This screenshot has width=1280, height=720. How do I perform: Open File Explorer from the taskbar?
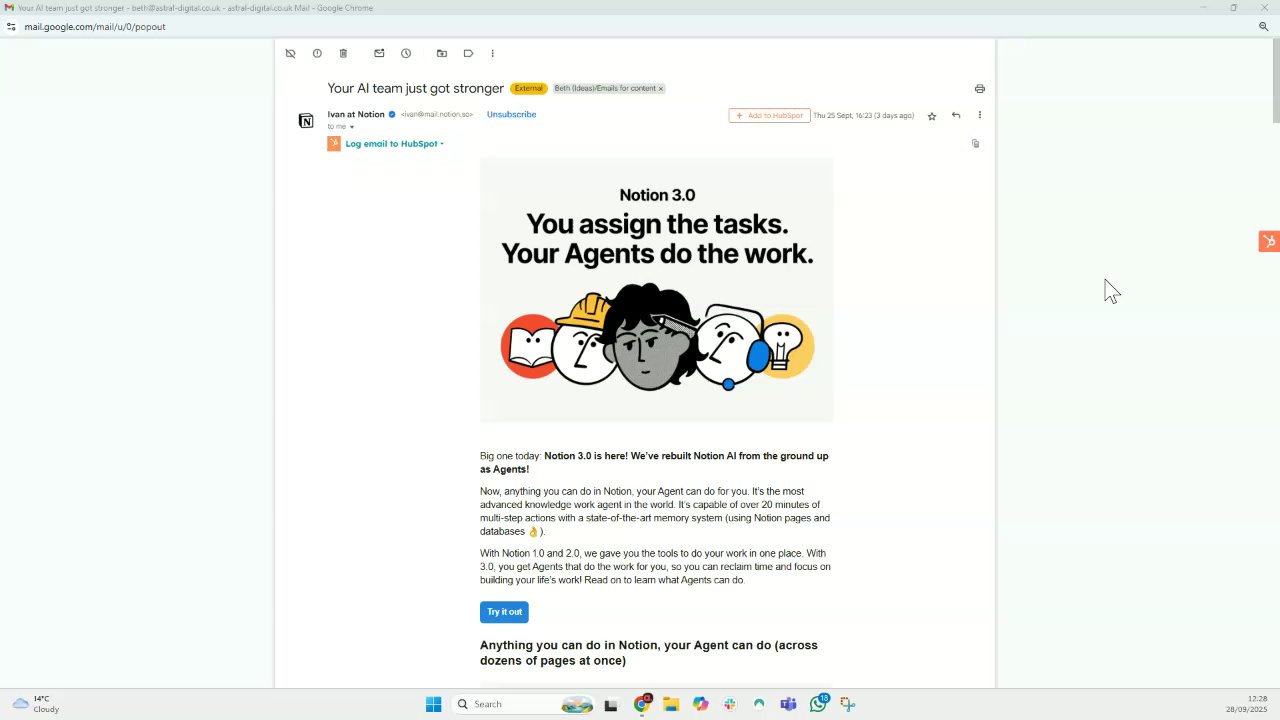(671, 704)
